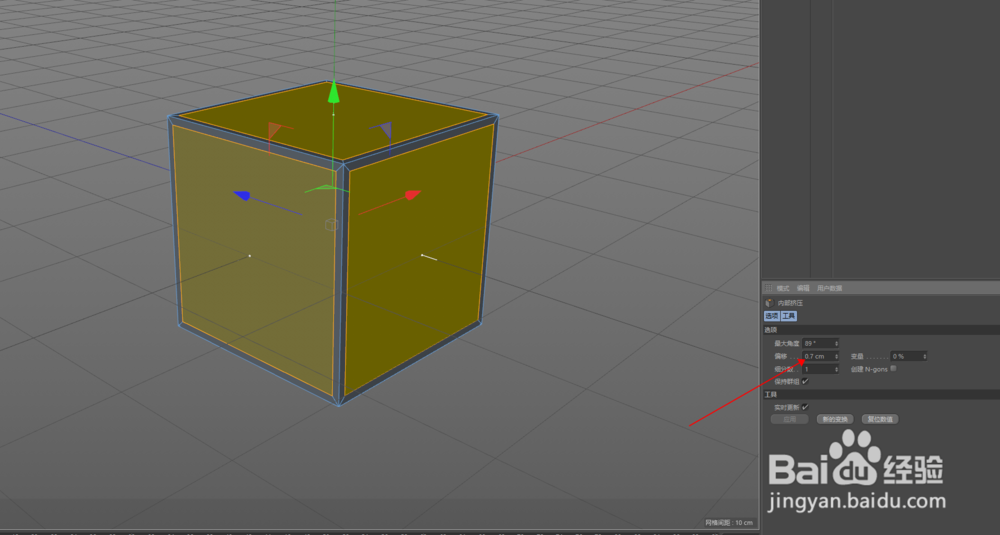Screen dimensions: 1000x535
Task: Open the 用户数据 menu
Action: tap(829, 288)
